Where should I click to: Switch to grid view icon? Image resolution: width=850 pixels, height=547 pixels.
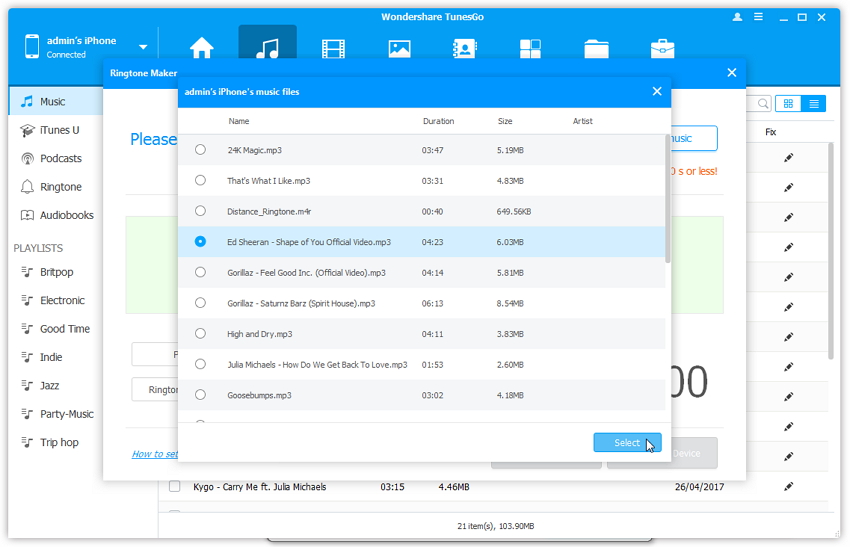[x=788, y=104]
